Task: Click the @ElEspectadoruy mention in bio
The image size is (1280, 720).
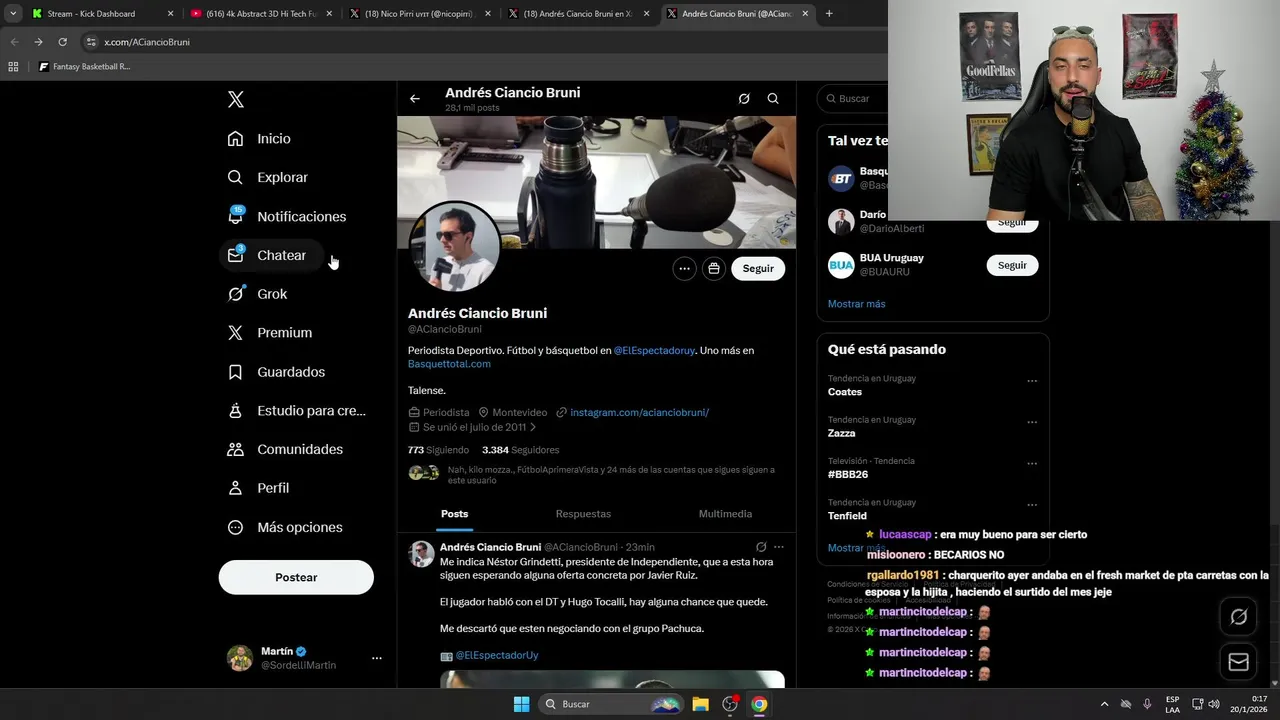Action: pyautogui.click(x=654, y=350)
